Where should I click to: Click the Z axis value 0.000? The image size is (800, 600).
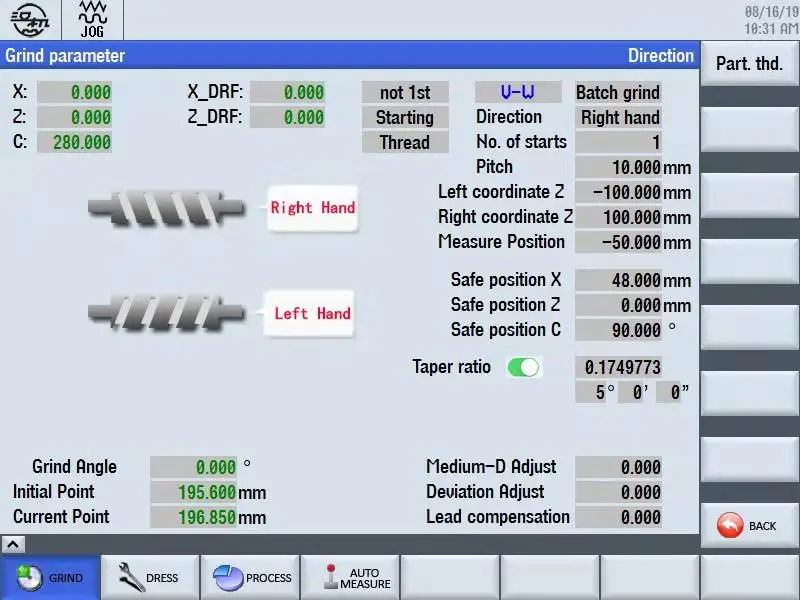pos(74,117)
